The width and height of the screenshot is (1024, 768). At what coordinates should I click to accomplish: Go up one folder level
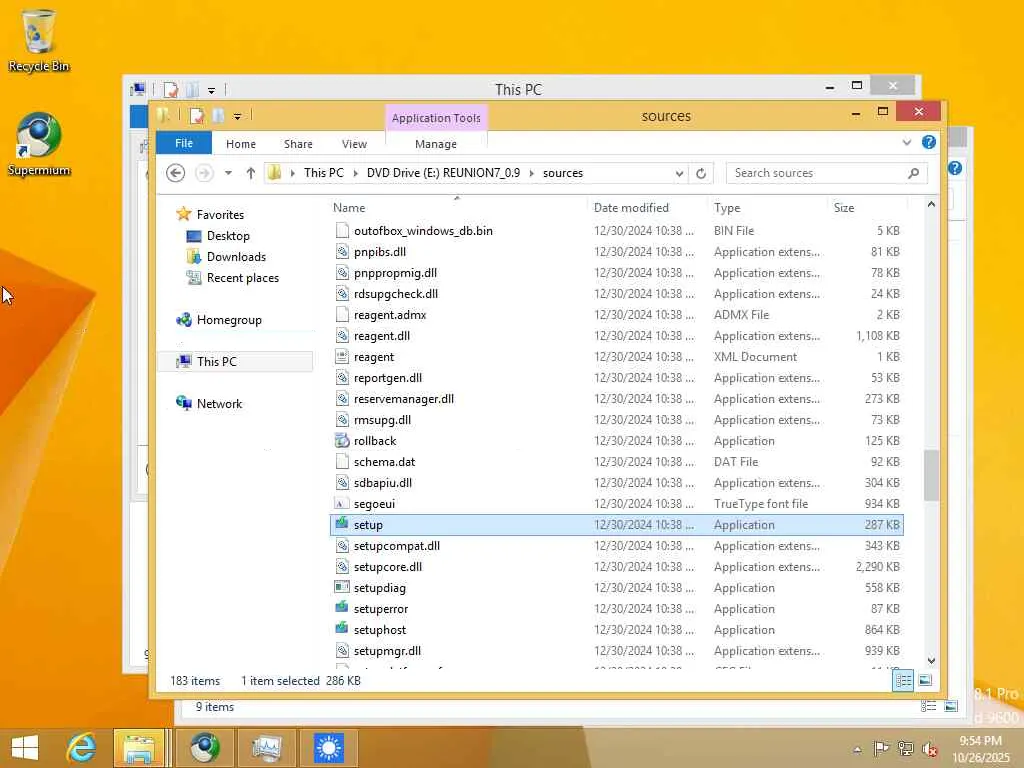click(251, 173)
